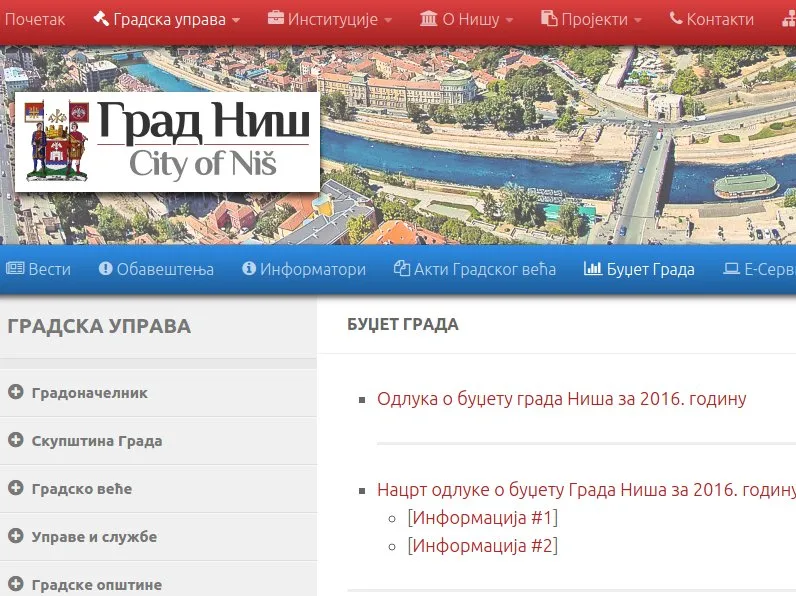
Task: Click the copy icon beside Пројекти
Action: click(549, 19)
